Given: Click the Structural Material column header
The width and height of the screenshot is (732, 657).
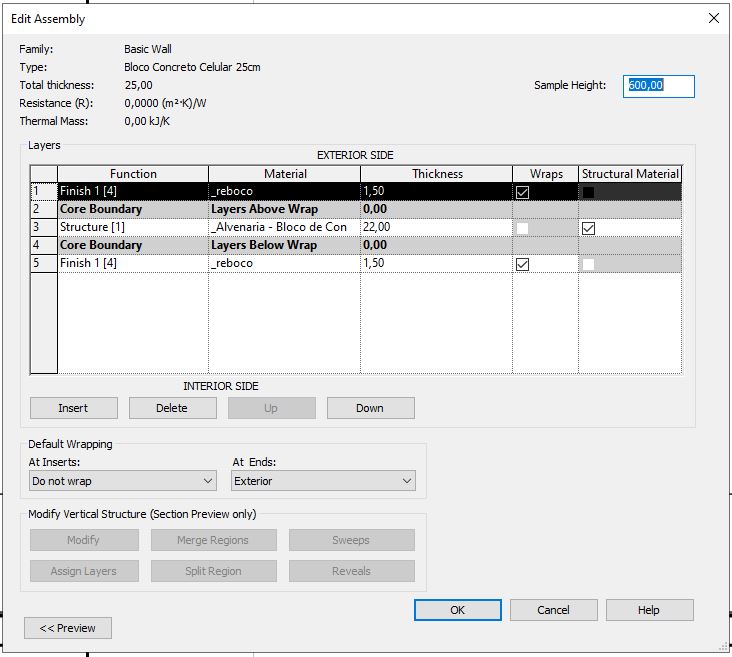Looking at the screenshot, I should pos(630,174).
